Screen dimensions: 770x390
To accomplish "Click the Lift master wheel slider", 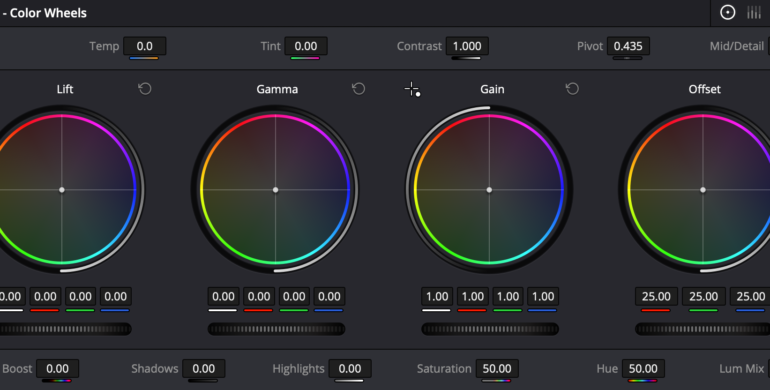I will (65, 329).
